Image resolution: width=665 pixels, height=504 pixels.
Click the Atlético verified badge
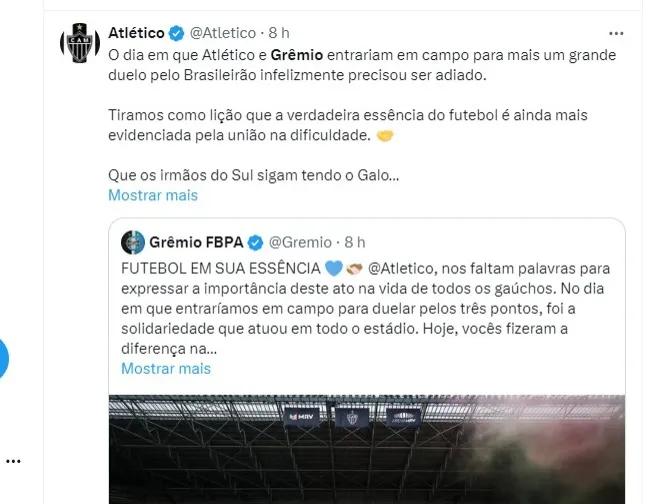176,33
